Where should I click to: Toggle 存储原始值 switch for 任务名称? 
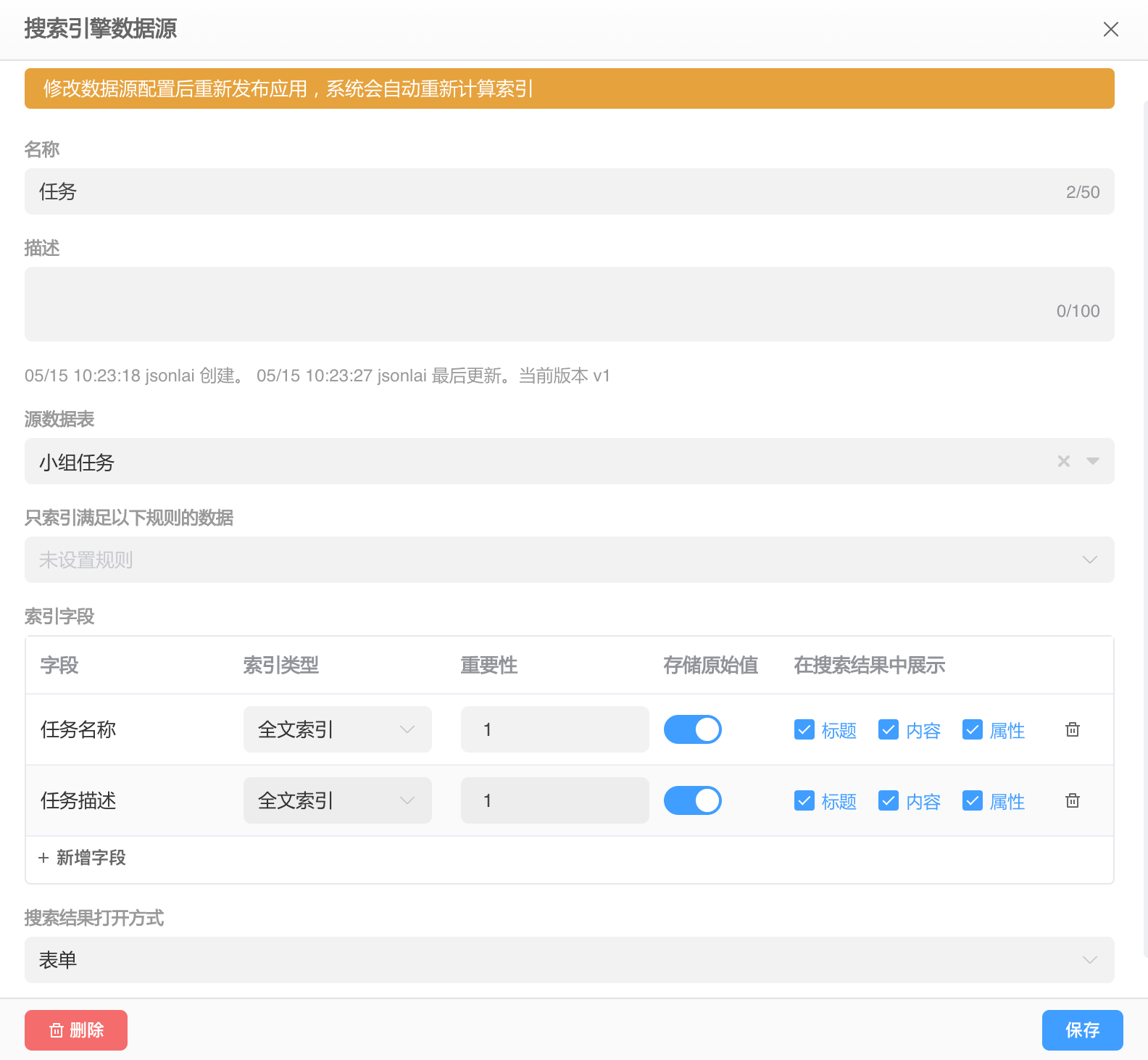(x=692, y=729)
